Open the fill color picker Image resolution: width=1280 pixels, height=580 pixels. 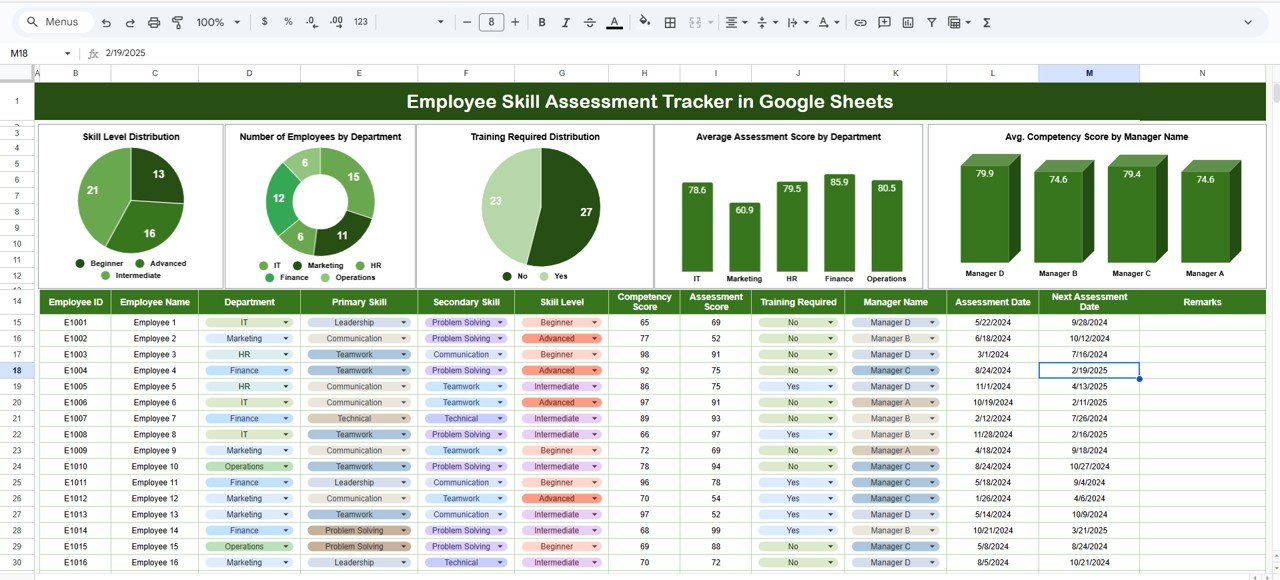tap(645, 21)
